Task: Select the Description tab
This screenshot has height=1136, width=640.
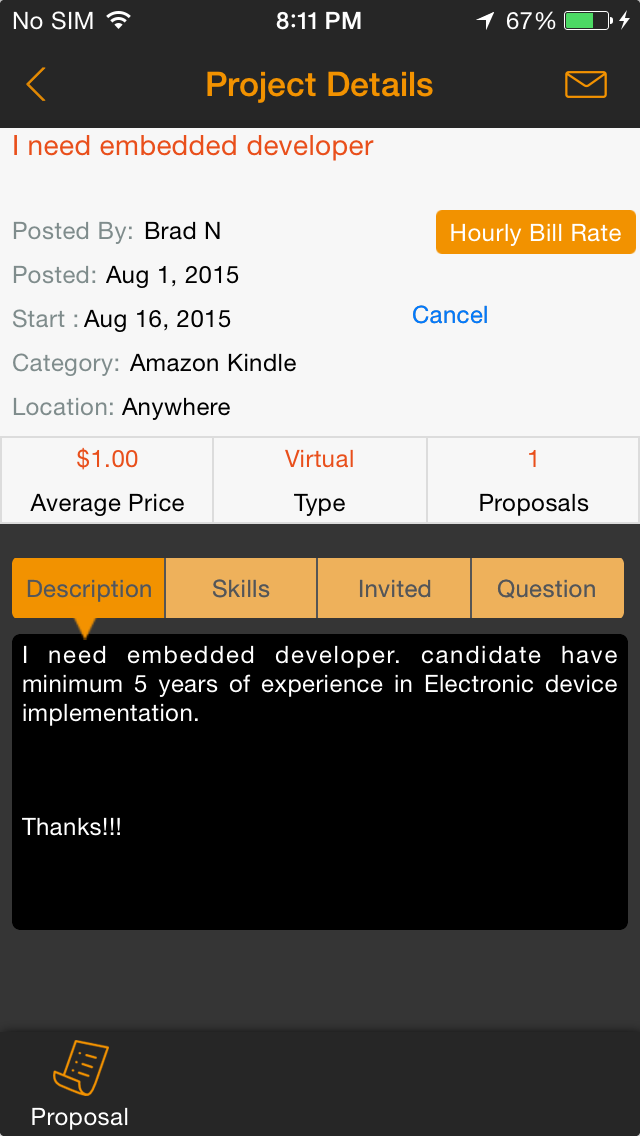Action: coord(87,588)
